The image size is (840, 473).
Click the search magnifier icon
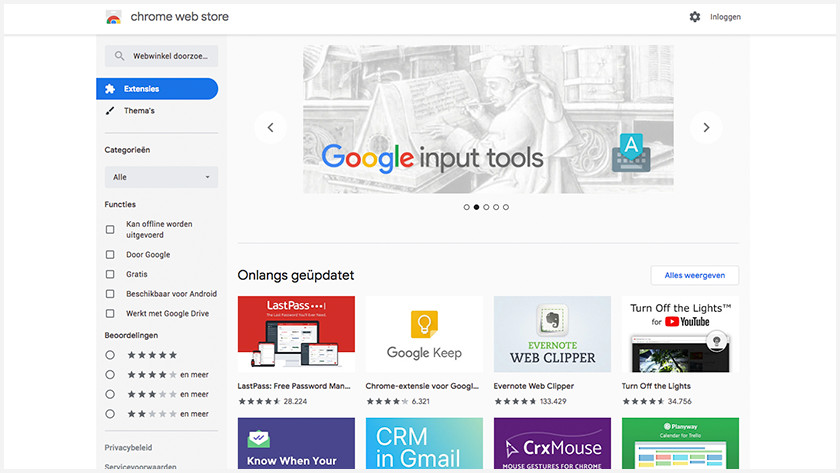click(120, 57)
